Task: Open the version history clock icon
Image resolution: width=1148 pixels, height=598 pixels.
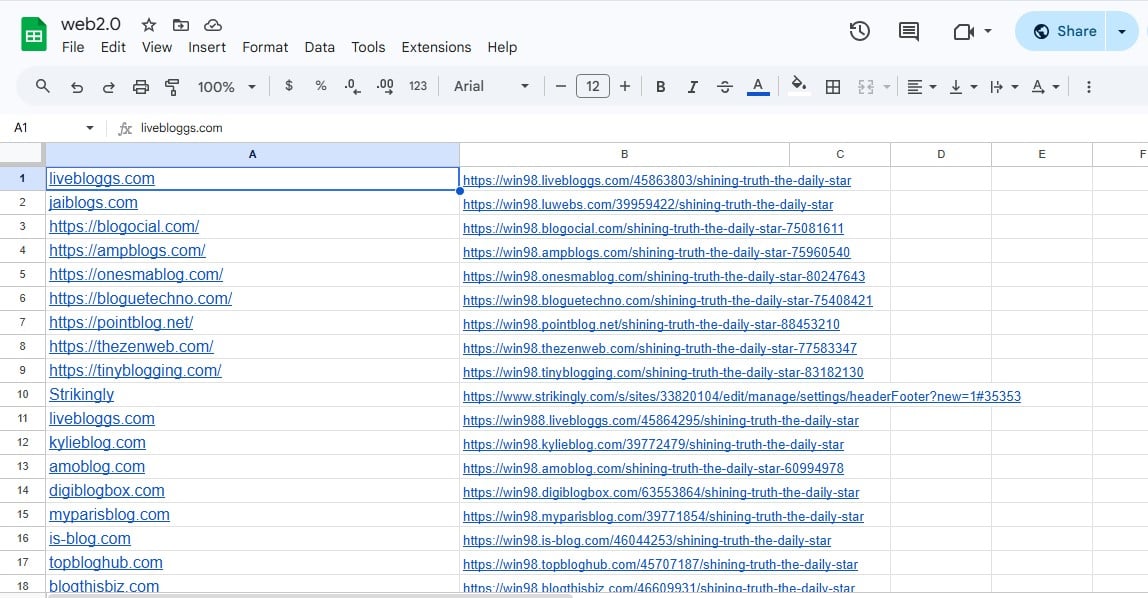Action: tap(859, 31)
